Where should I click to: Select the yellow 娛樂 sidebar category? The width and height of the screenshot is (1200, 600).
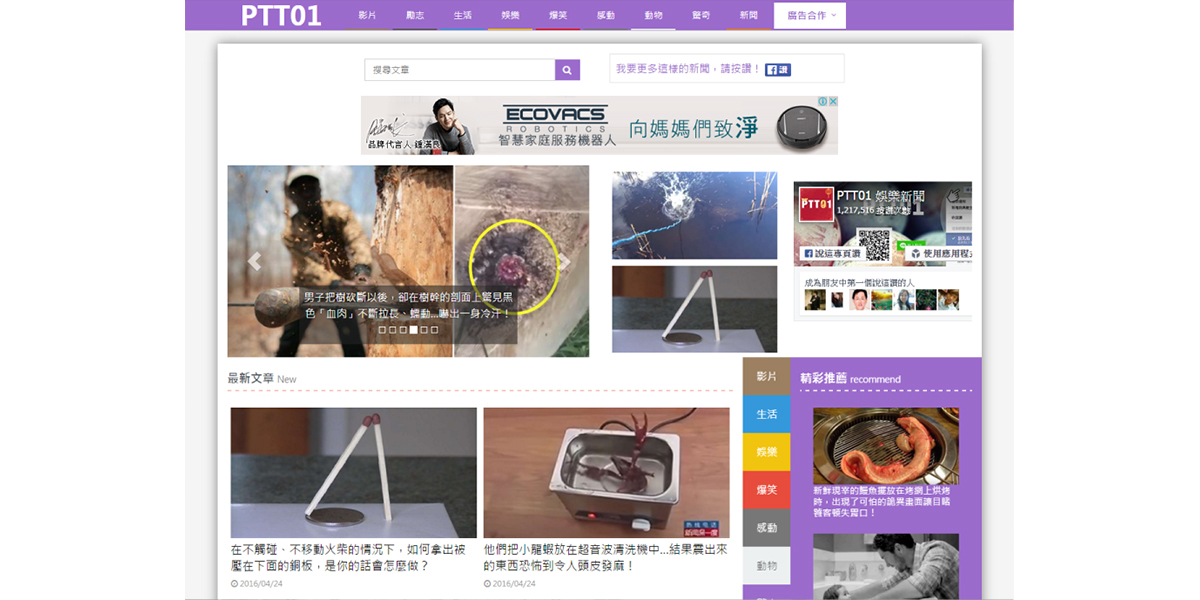pos(766,452)
